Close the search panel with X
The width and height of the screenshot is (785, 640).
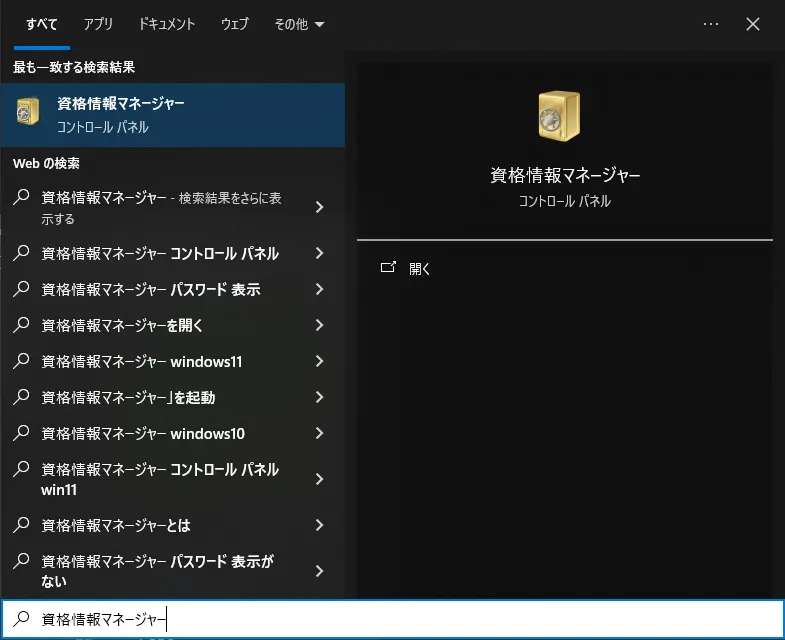coord(754,24)
